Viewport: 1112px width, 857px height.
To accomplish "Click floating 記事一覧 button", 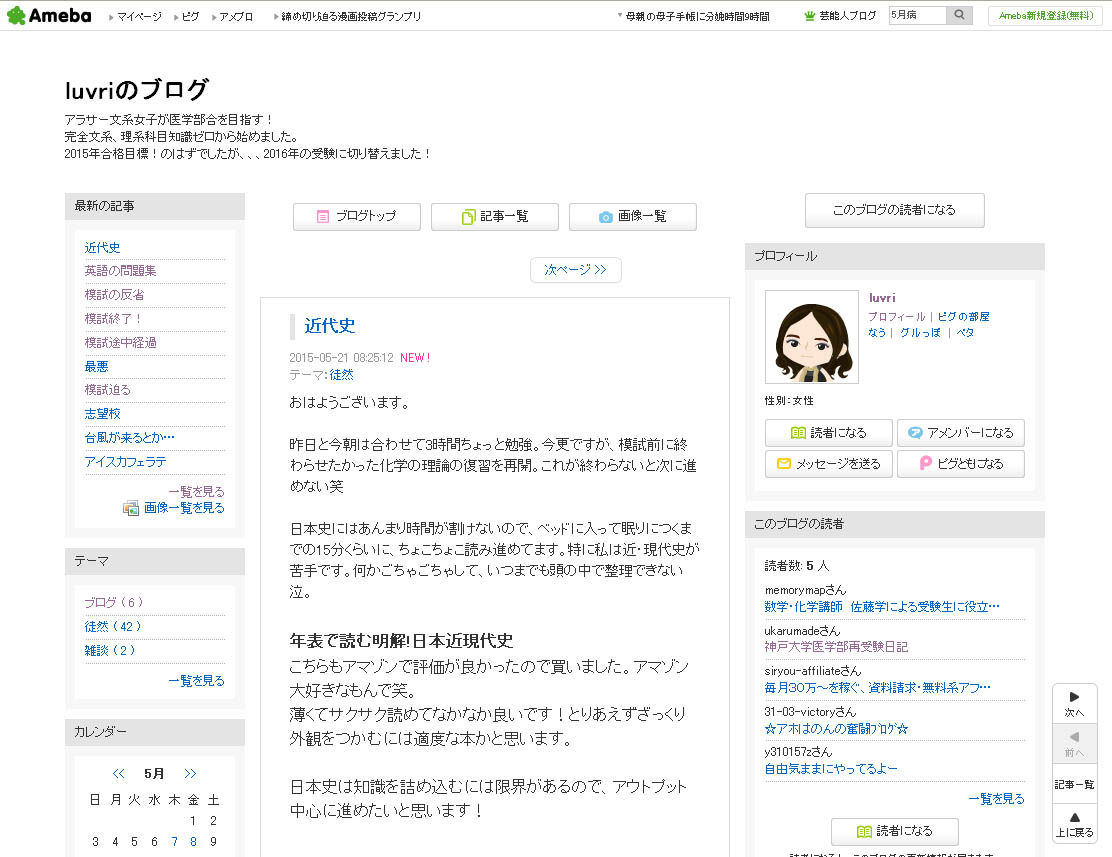I will click(1074, 785).
